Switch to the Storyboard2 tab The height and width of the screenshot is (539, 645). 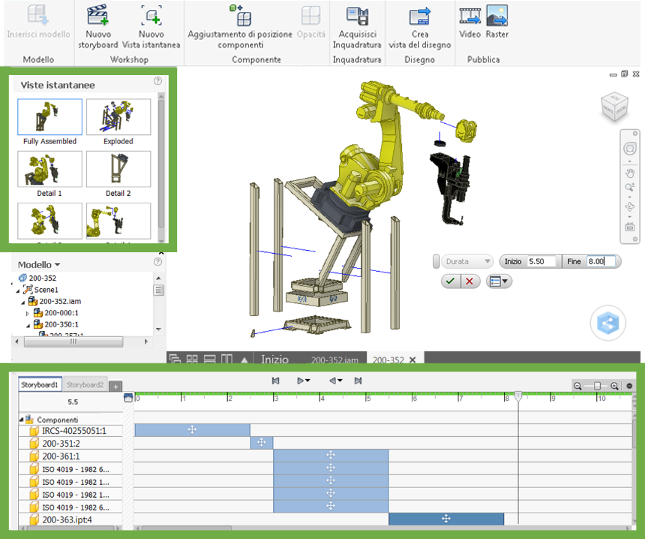point(85,385)
